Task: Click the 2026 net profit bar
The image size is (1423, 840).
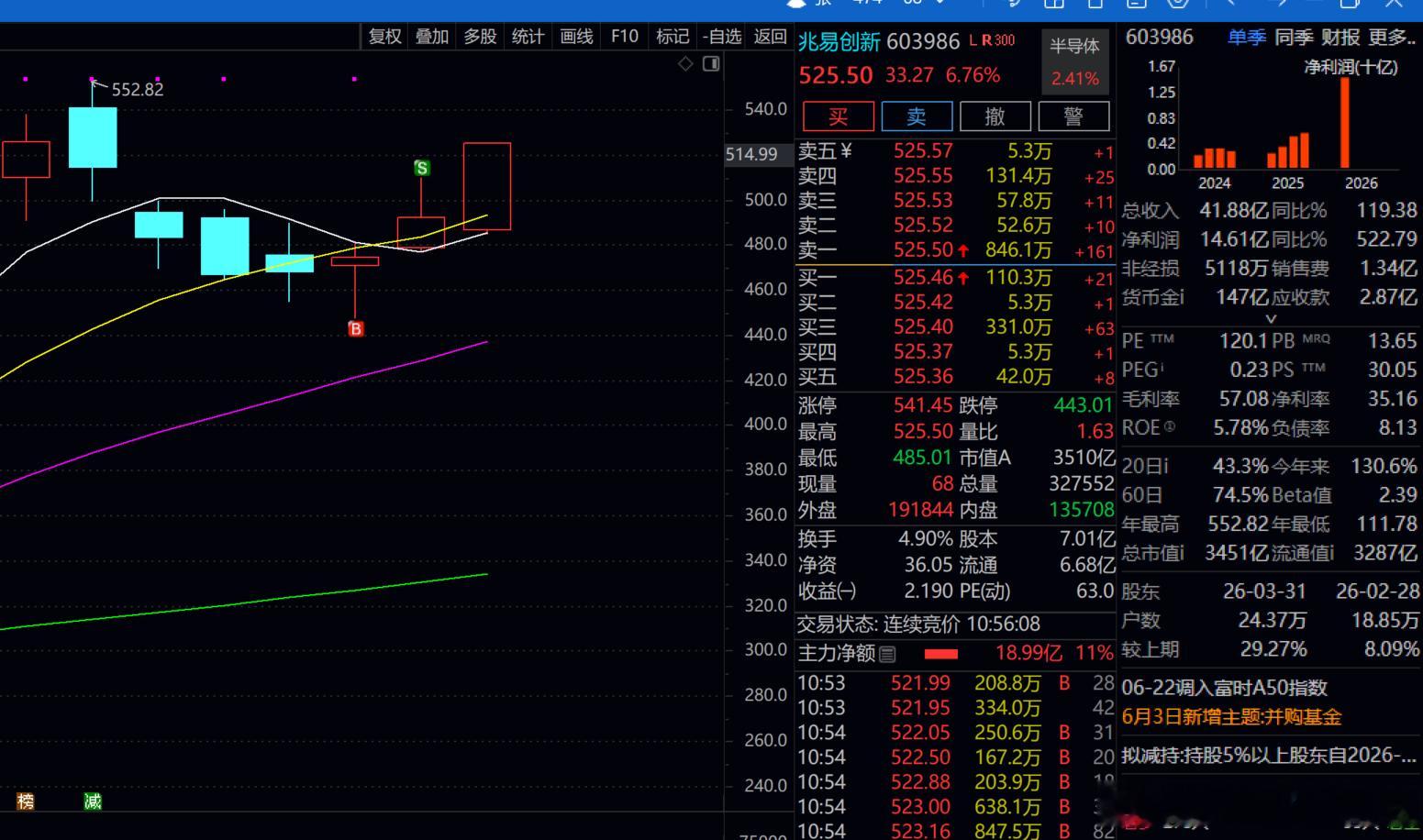Action: click(1345, 124)
